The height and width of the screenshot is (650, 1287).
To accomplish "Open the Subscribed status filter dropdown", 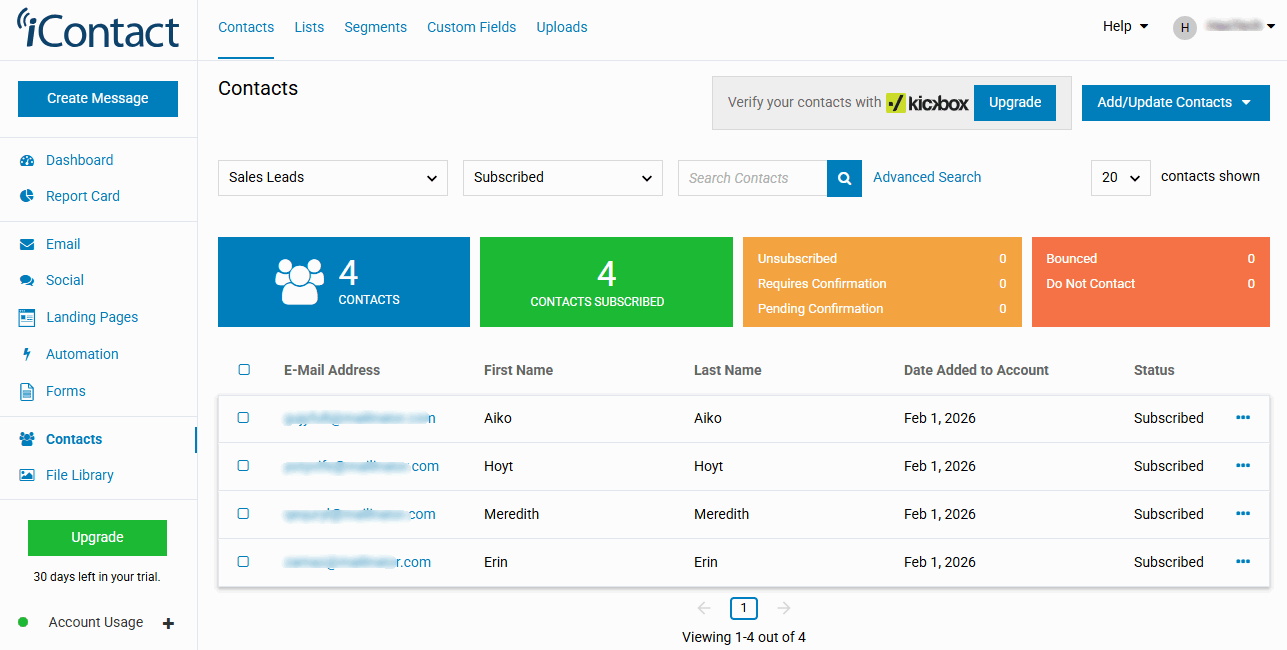I will tap(562, 178).
